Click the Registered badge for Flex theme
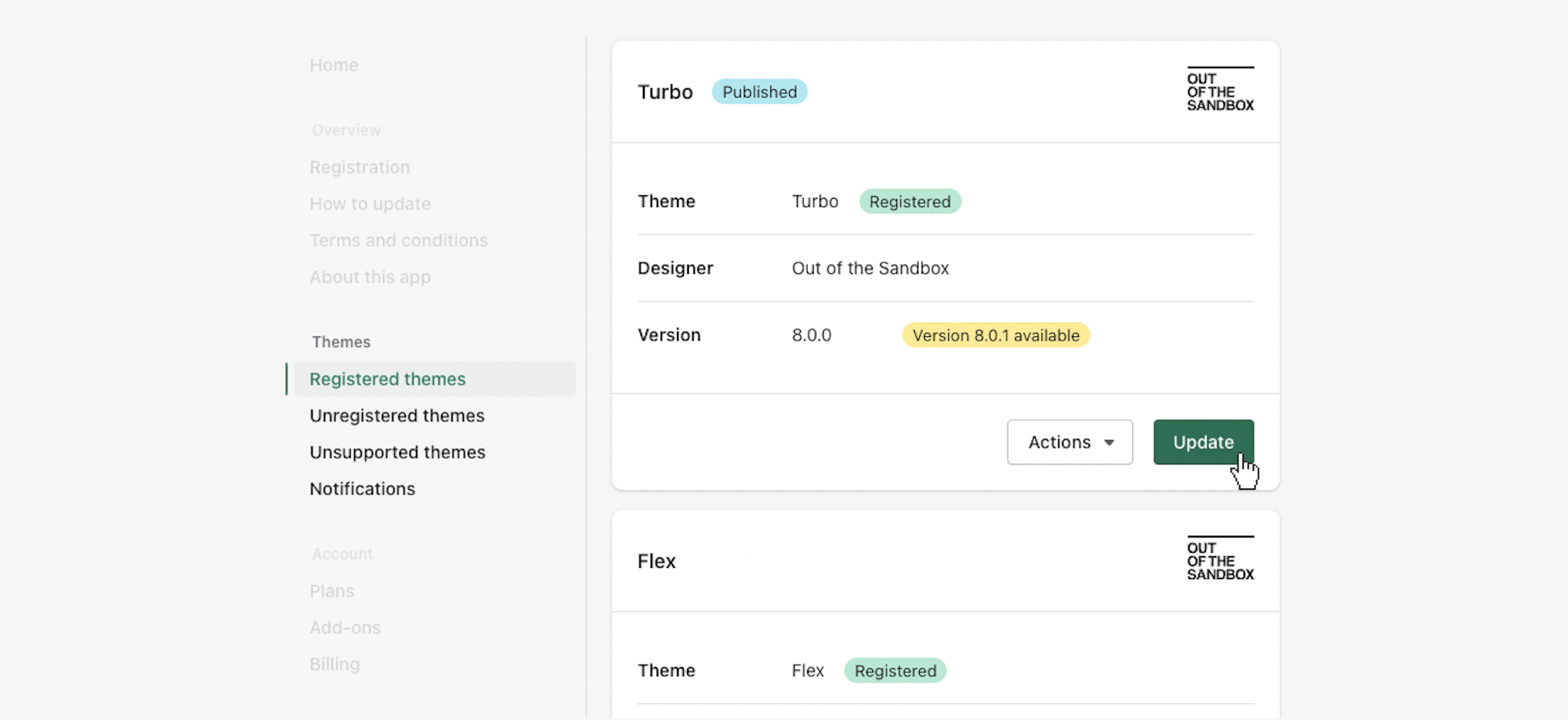Image resolution: width=1568 pixels, height=720 pixels. 895,671
